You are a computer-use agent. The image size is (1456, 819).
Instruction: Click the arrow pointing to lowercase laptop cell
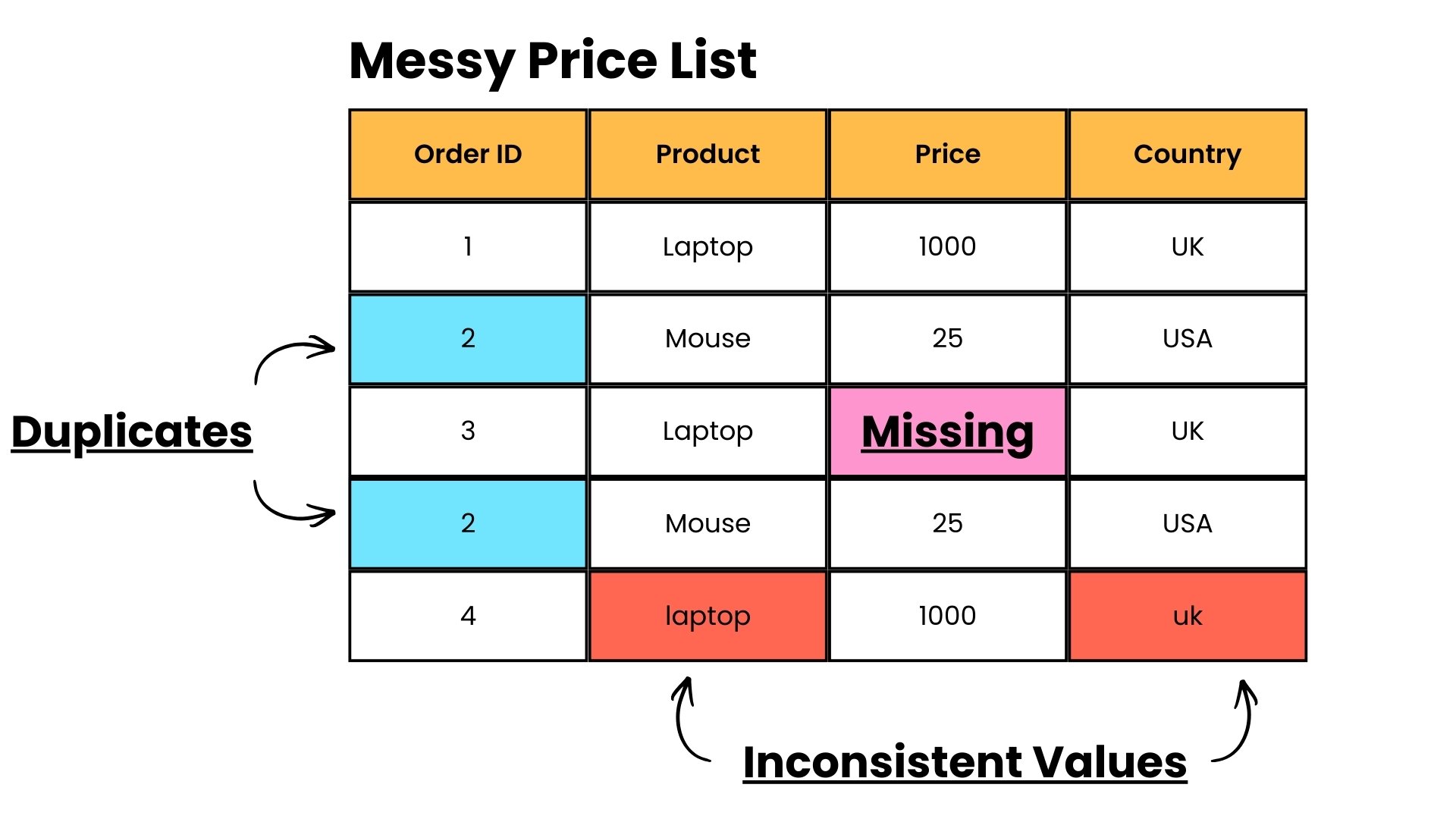click(686, 719)
